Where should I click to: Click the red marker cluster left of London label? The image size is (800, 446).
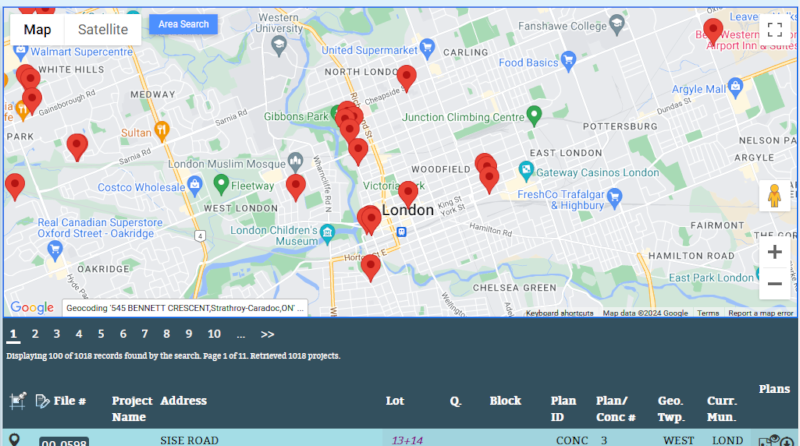pos(369,220)
